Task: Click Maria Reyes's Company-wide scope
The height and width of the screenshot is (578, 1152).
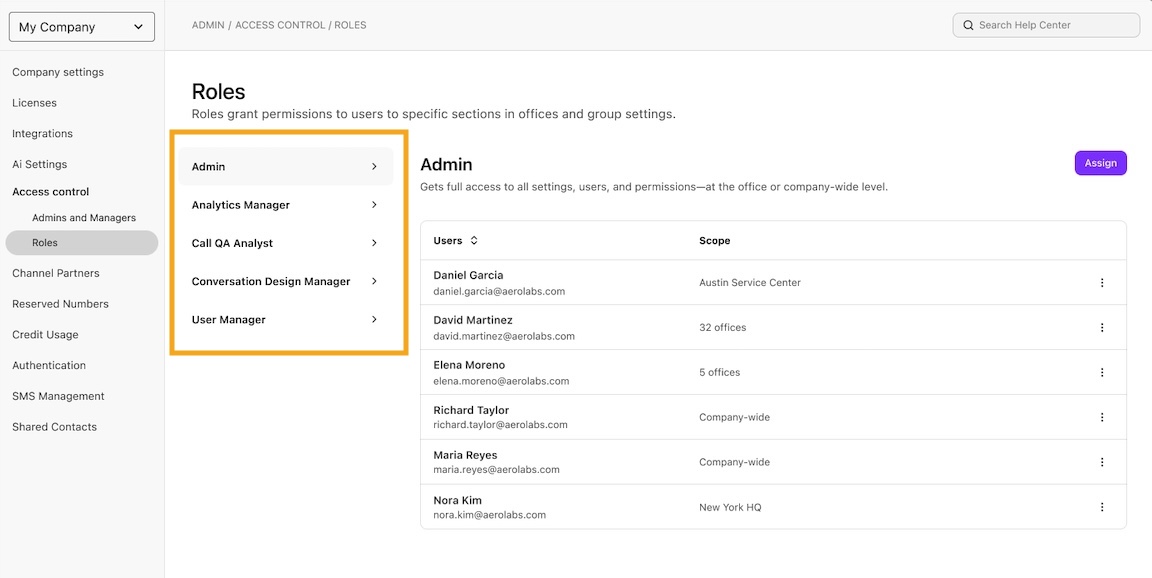Action: click(734, 462)
